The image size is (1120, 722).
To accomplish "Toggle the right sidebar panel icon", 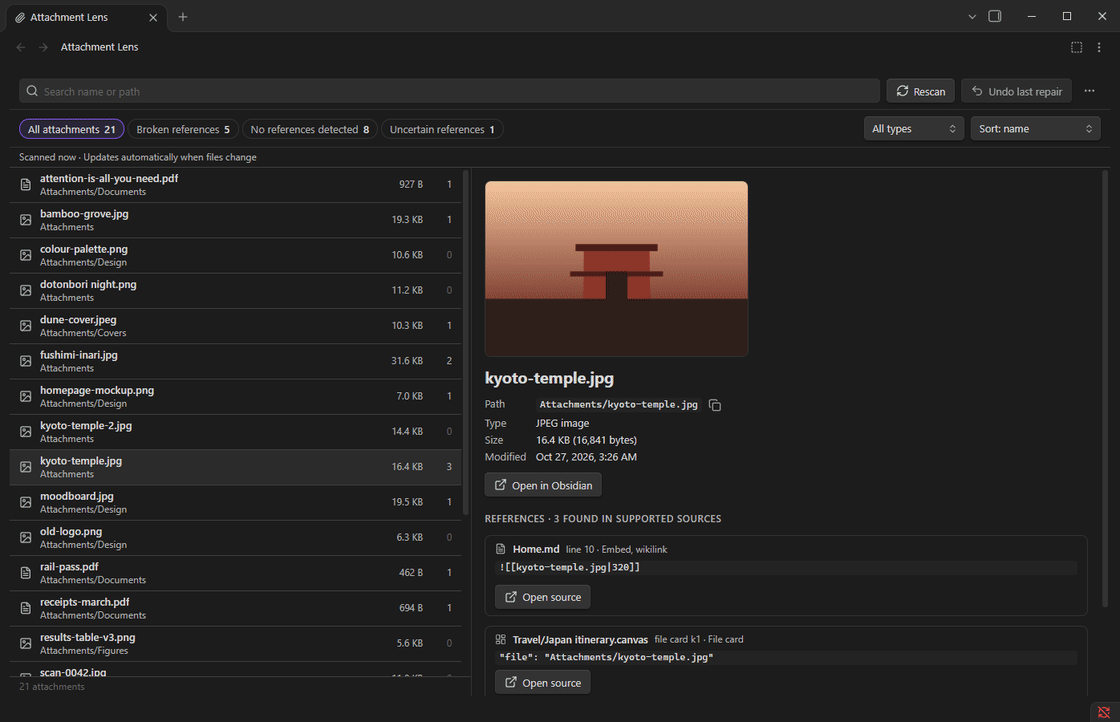I will click(x=994, y=16).
